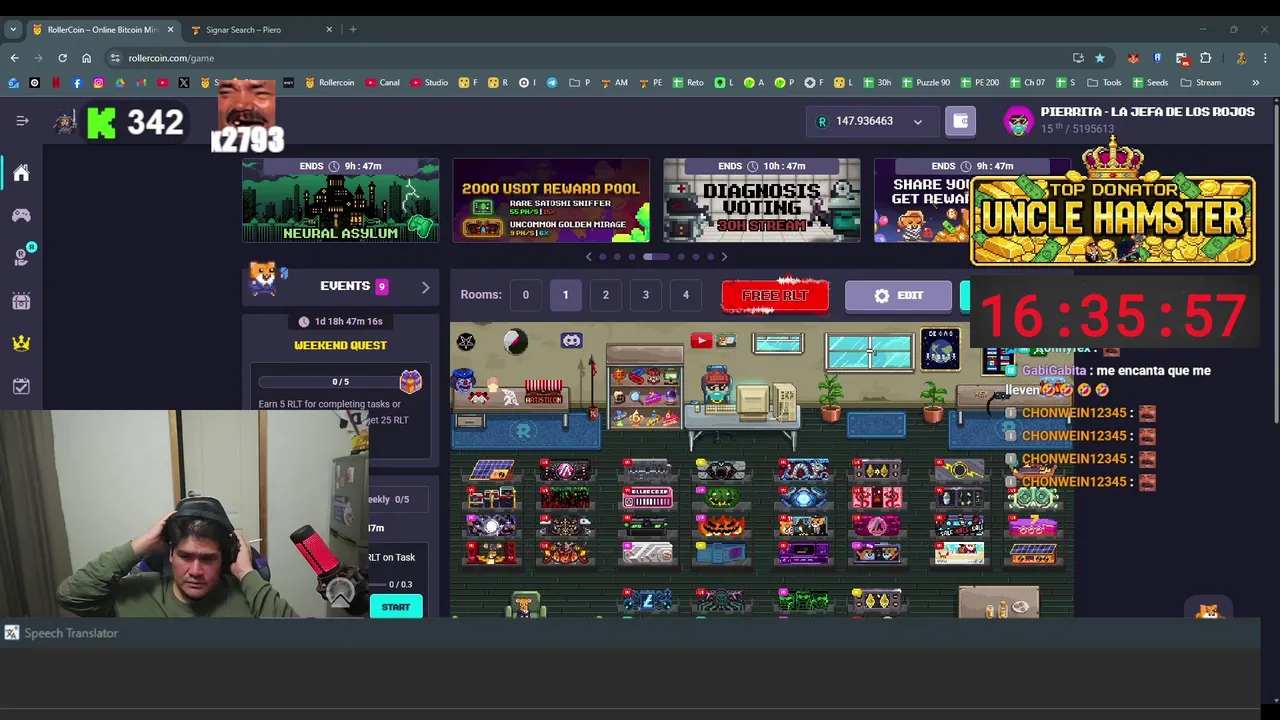Screen dimensions: 1280x720
Task: Click the WEEKEND QUEST title
Action: tap(340, 345)
